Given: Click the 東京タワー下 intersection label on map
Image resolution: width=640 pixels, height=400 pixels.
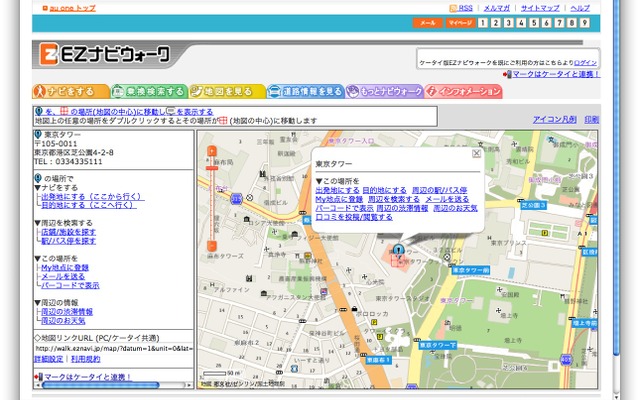Looking at the screenshot, I should 438,346.
